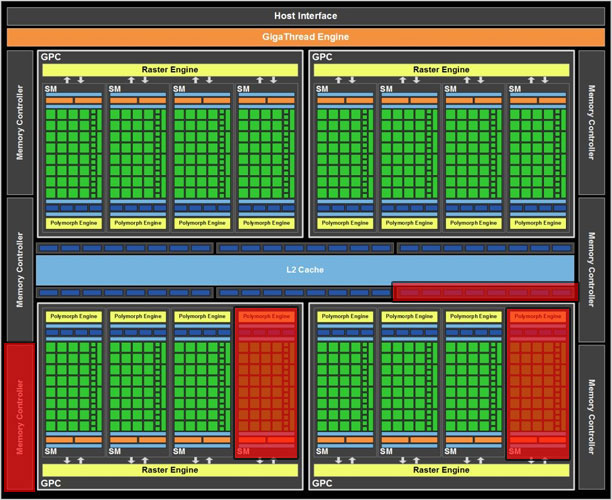Select Raster Engine in the lower-left GPC
612x500 pixels.
(x=170, y=470)
